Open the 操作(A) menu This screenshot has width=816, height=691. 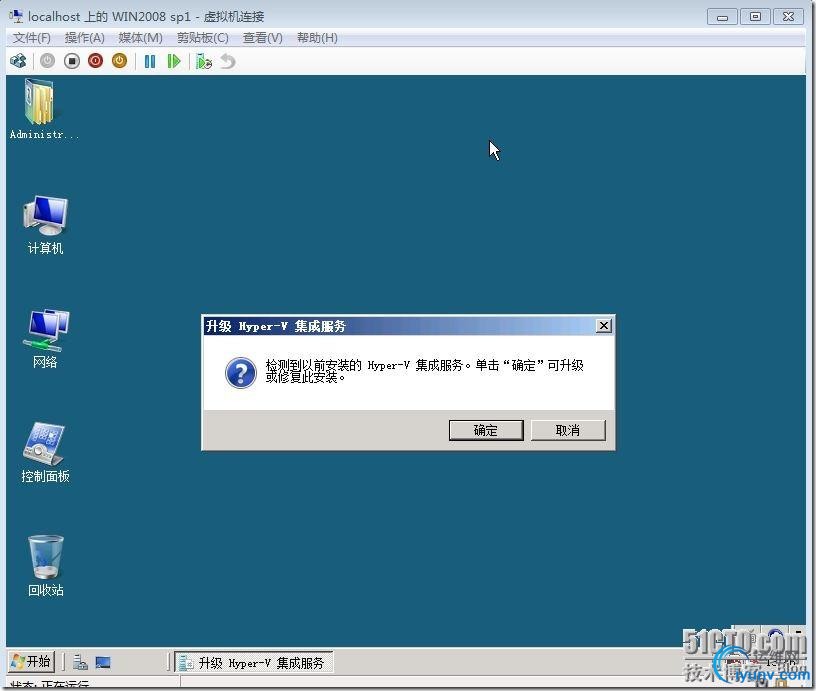[84, 38]
